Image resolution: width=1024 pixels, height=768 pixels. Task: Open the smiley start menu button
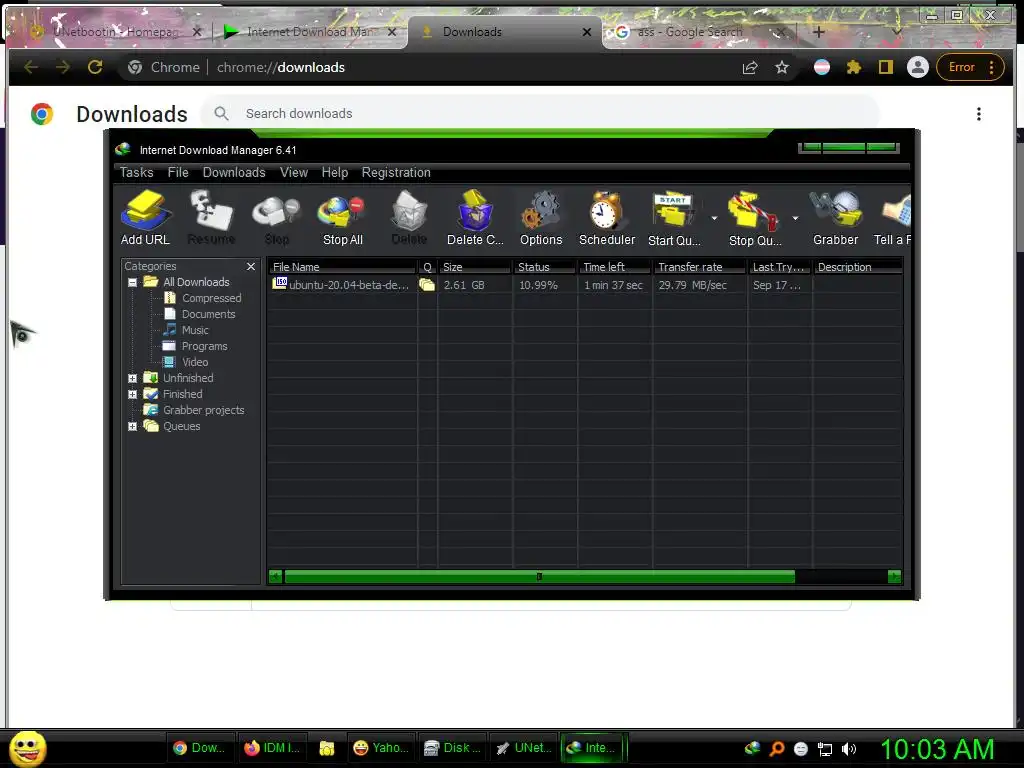pos(28,748)
